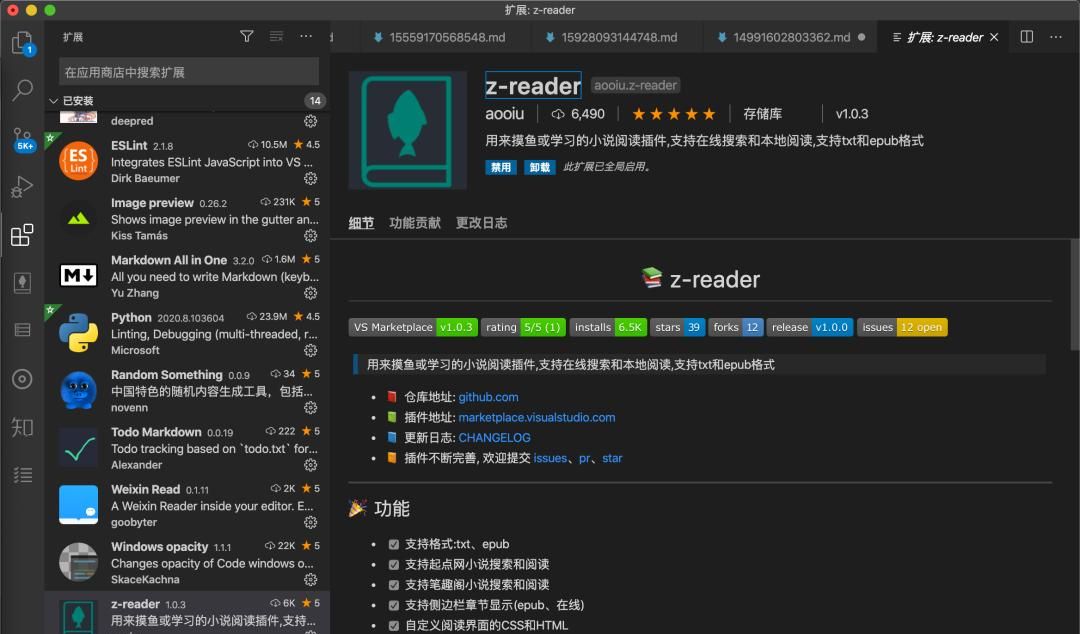
Task: Open settings gear for the Python extension
Action: tap(310, 350)
